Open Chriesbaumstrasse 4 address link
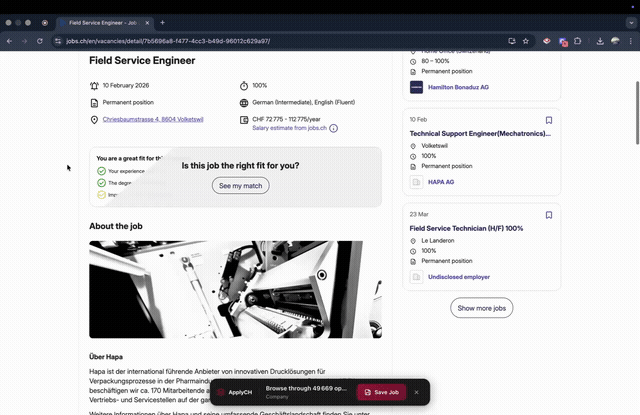This screenshot has height=415, width=640. click(153, 119)
